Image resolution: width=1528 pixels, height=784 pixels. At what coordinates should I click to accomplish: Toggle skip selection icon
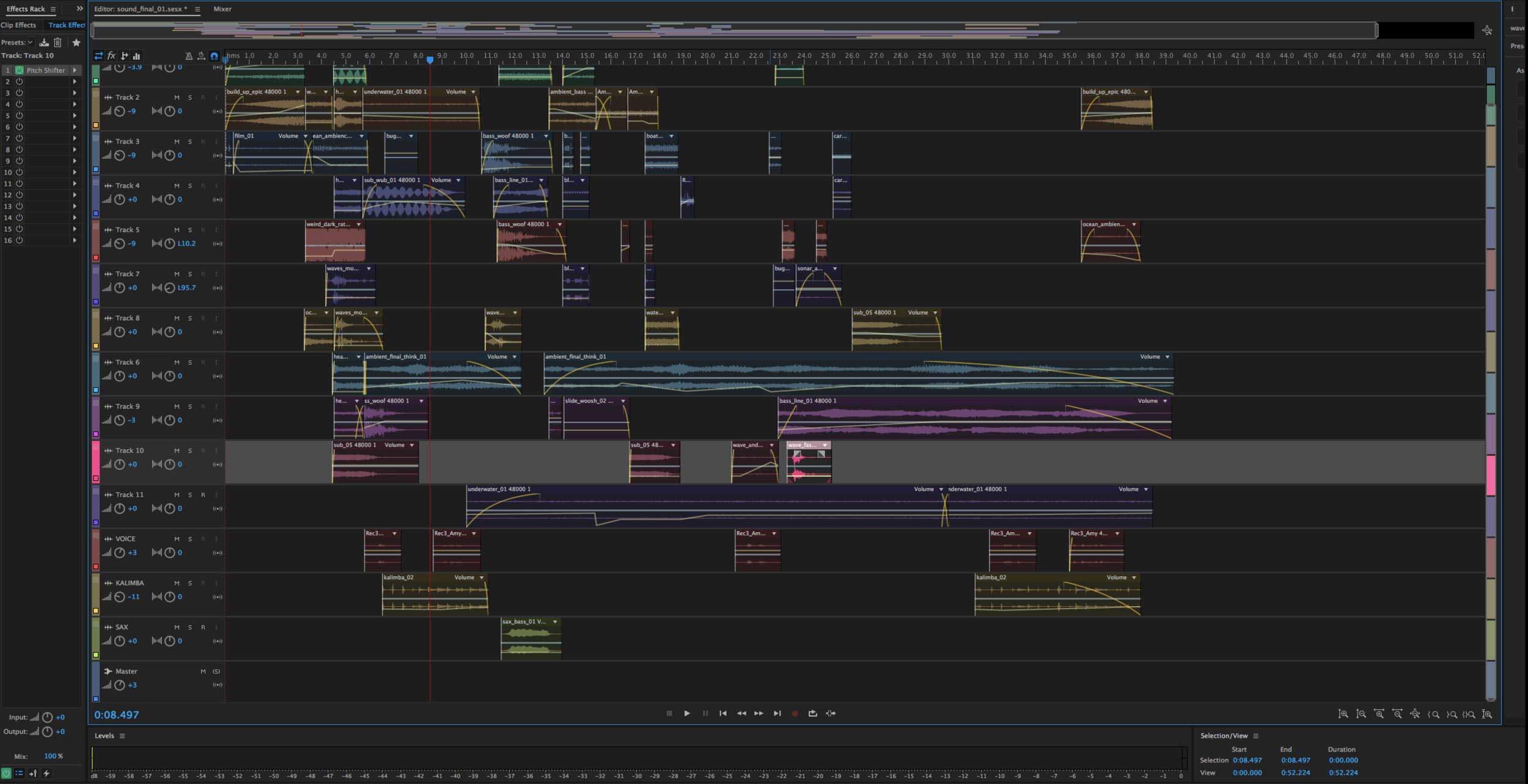[831, 713]
